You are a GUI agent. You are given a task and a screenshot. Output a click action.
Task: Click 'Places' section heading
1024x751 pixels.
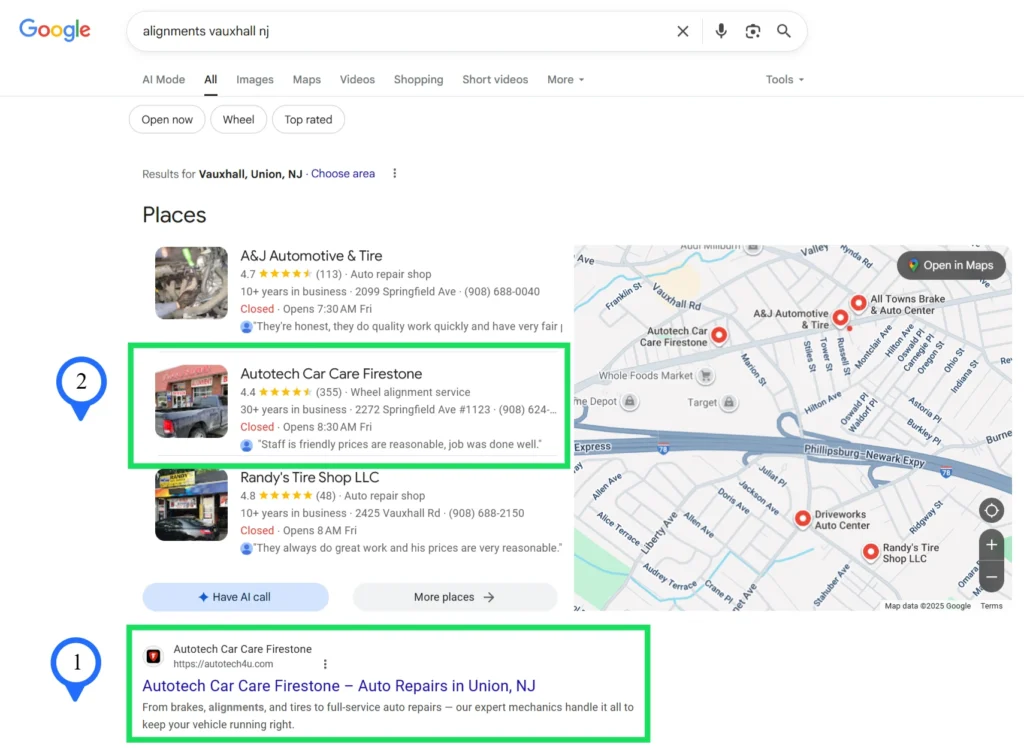[174, 215]
